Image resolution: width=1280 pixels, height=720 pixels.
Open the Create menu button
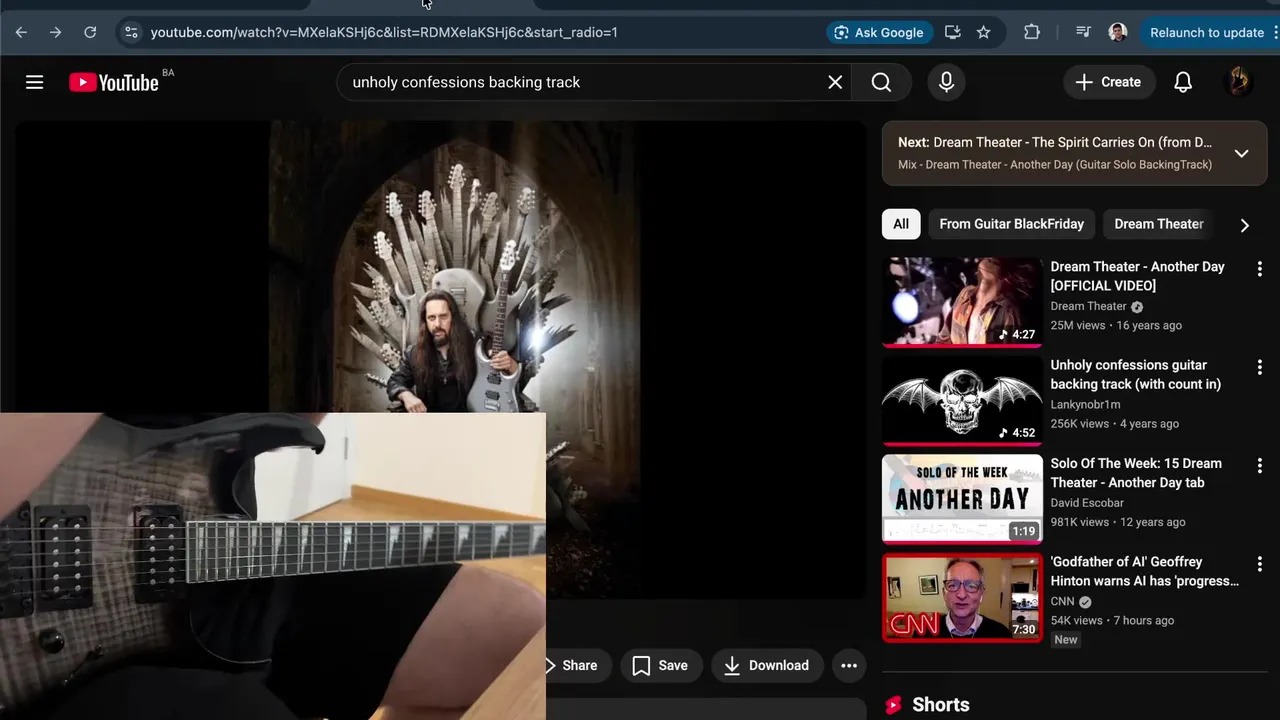(x=1108, y=82)
